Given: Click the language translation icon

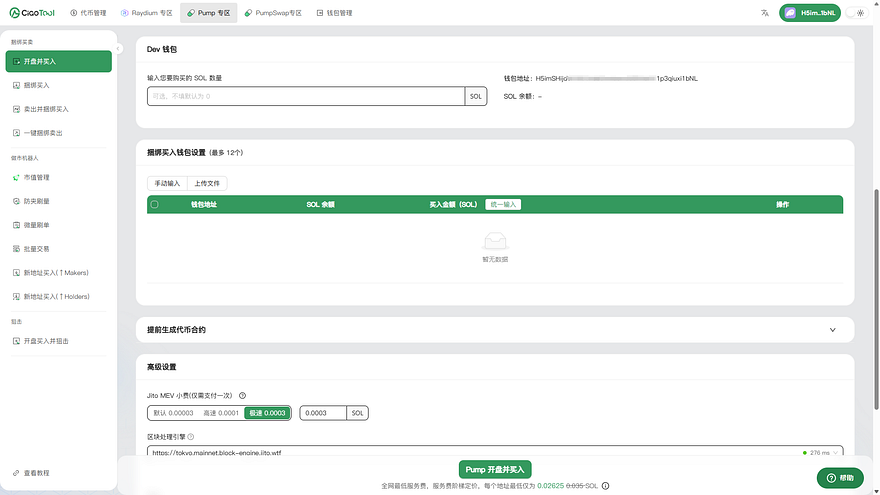Looking at the screenshot, I should 764,13.
